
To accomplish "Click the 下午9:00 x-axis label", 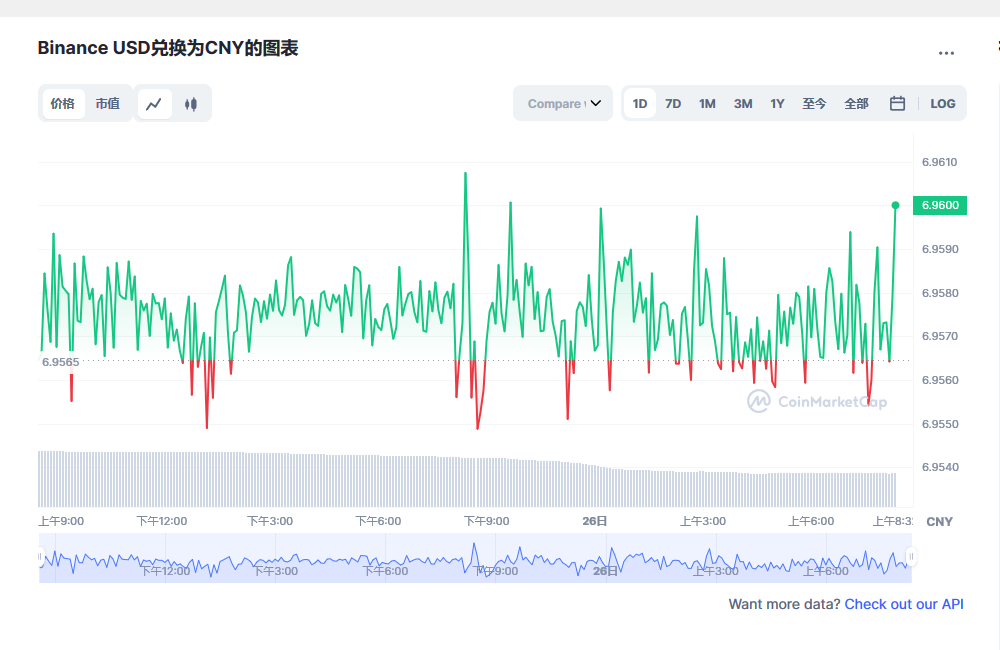I will 487,521.
